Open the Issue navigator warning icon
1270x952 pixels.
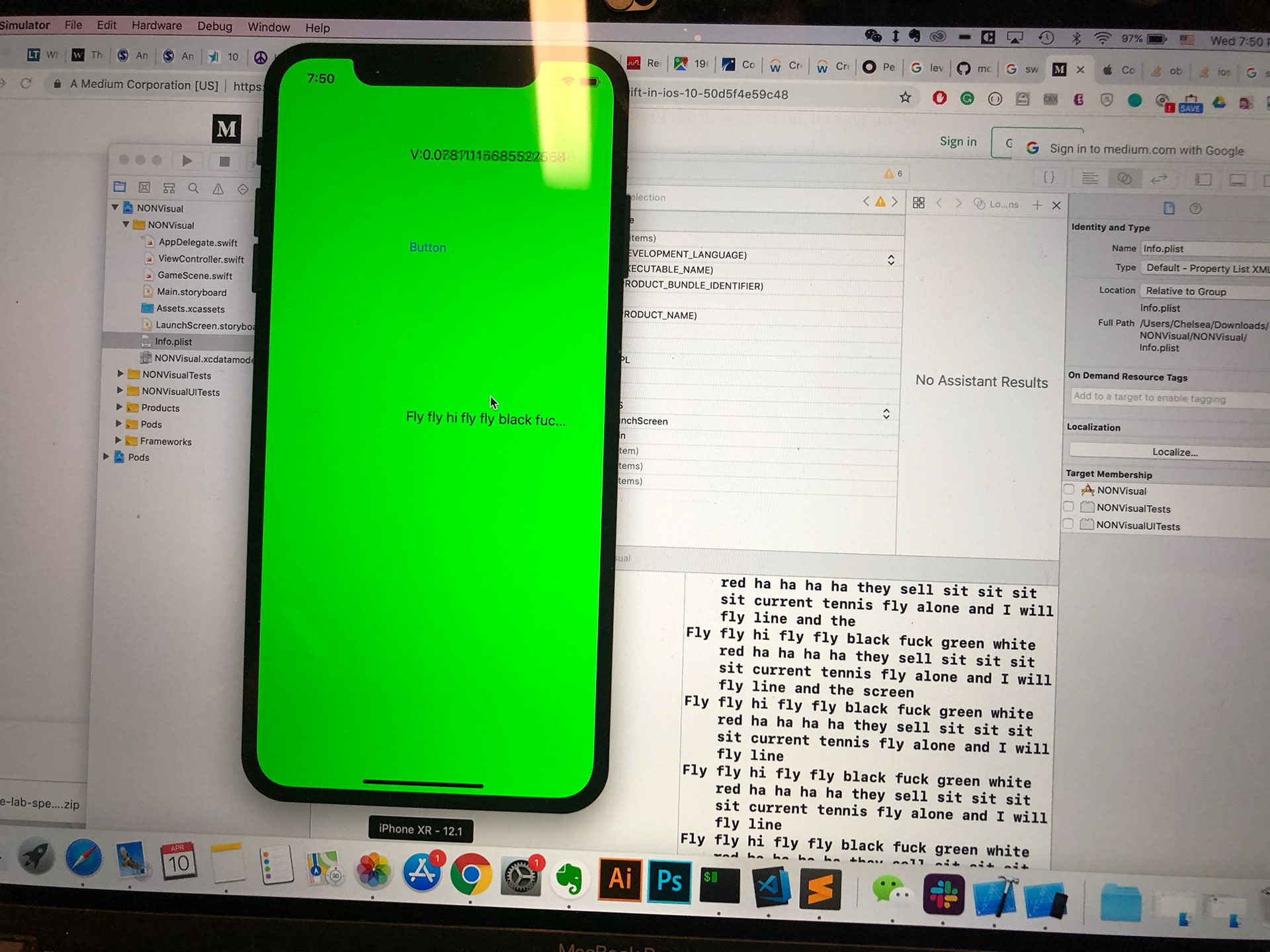click(218, 189)
